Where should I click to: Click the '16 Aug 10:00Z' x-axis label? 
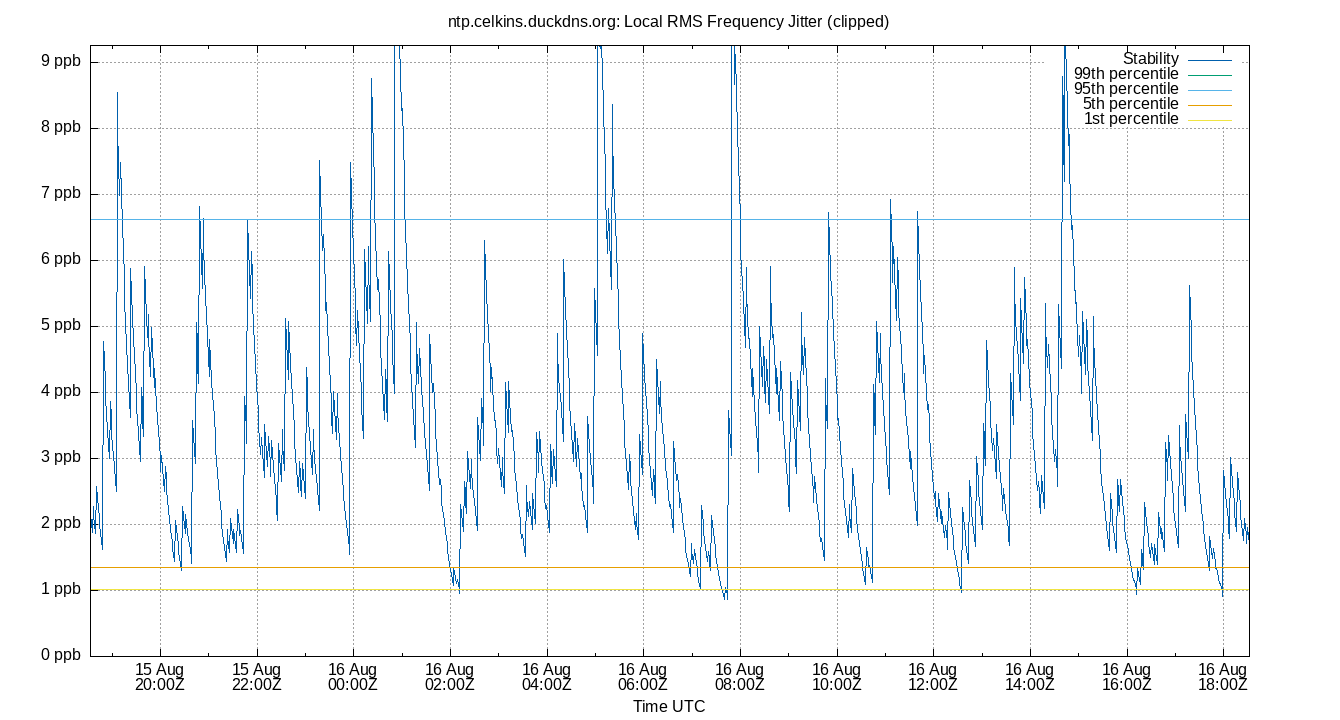point(836,677)
